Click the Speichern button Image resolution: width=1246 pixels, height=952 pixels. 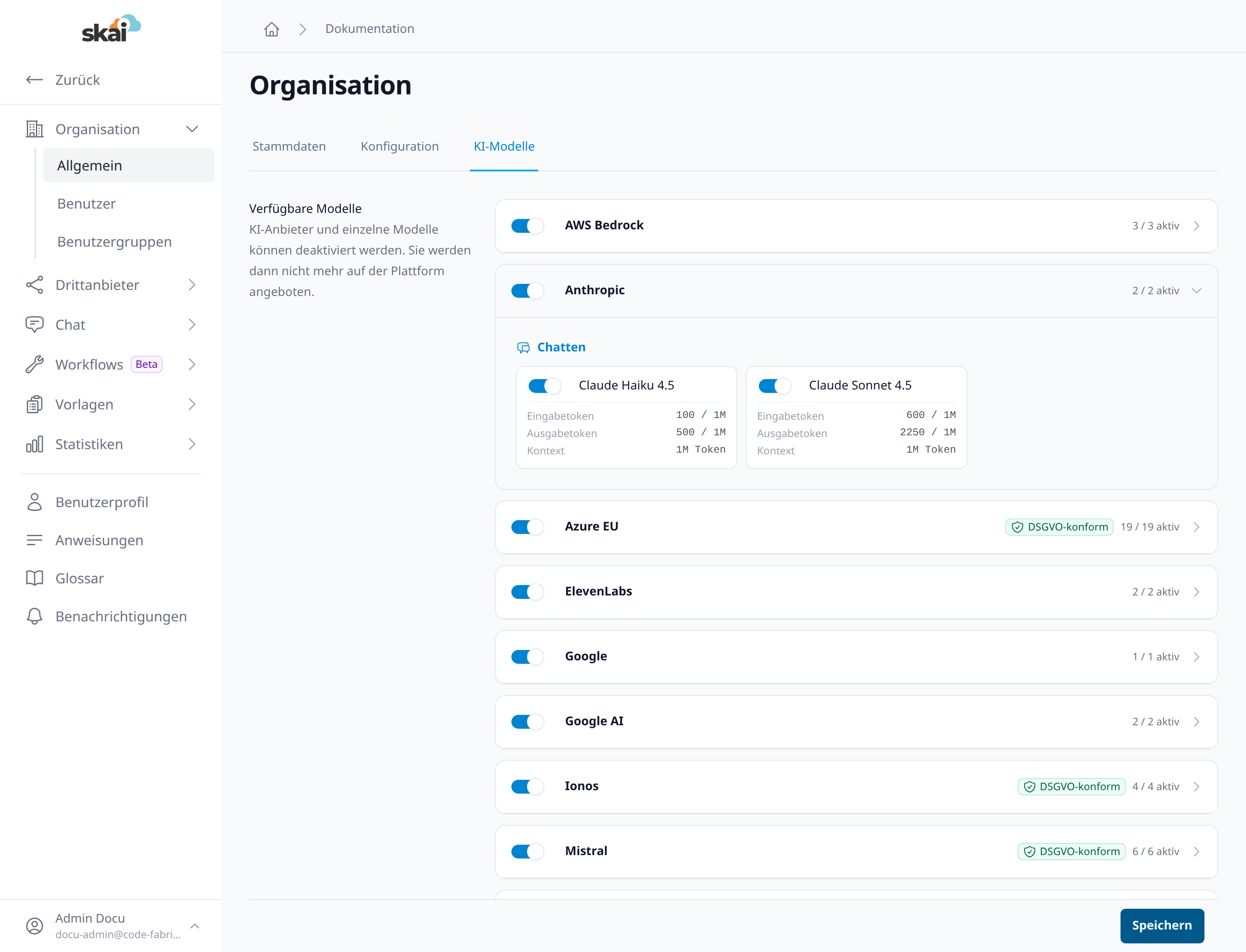point(1162,925)
